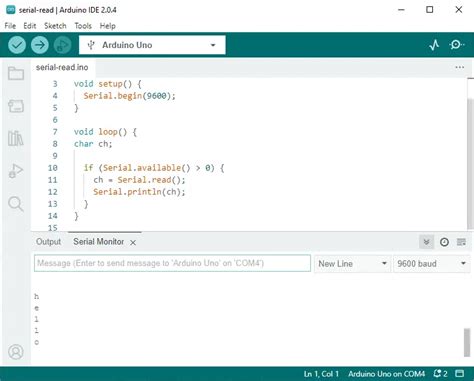Click the Verify sketch checkmark button
This screenshot has height=381, width=474.
coord(17,45)
